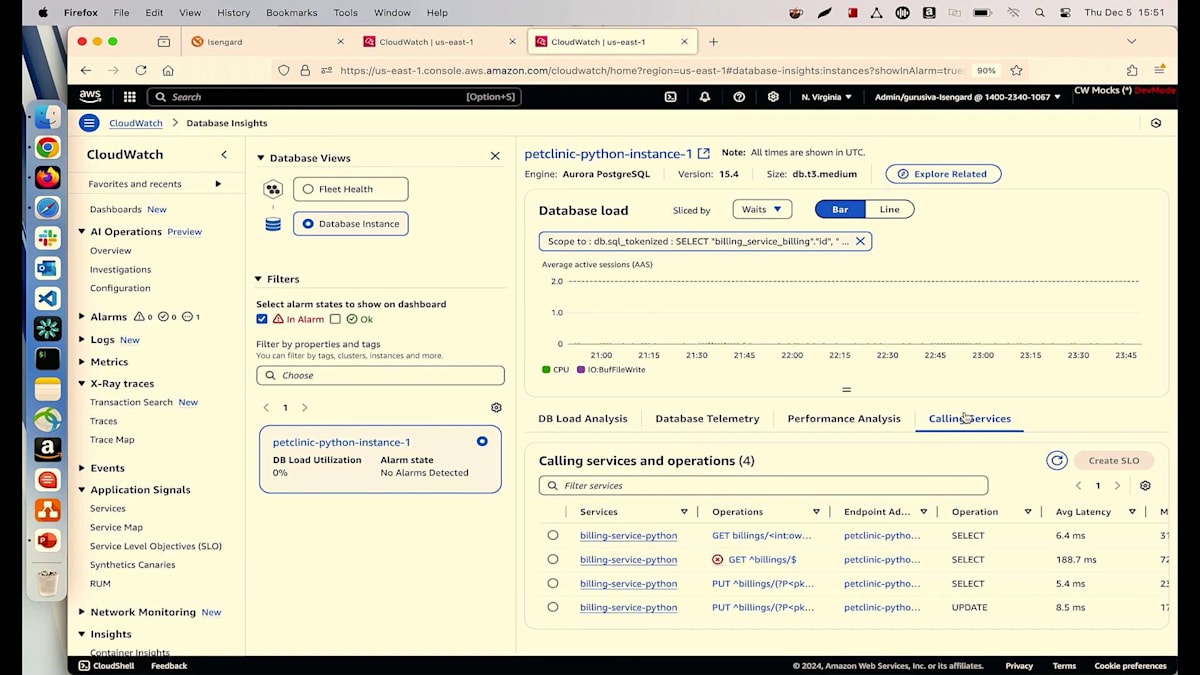Screen dimensions: 1200x675
Task: Open Transaction Search in navigation
Action: click(130, 402)
